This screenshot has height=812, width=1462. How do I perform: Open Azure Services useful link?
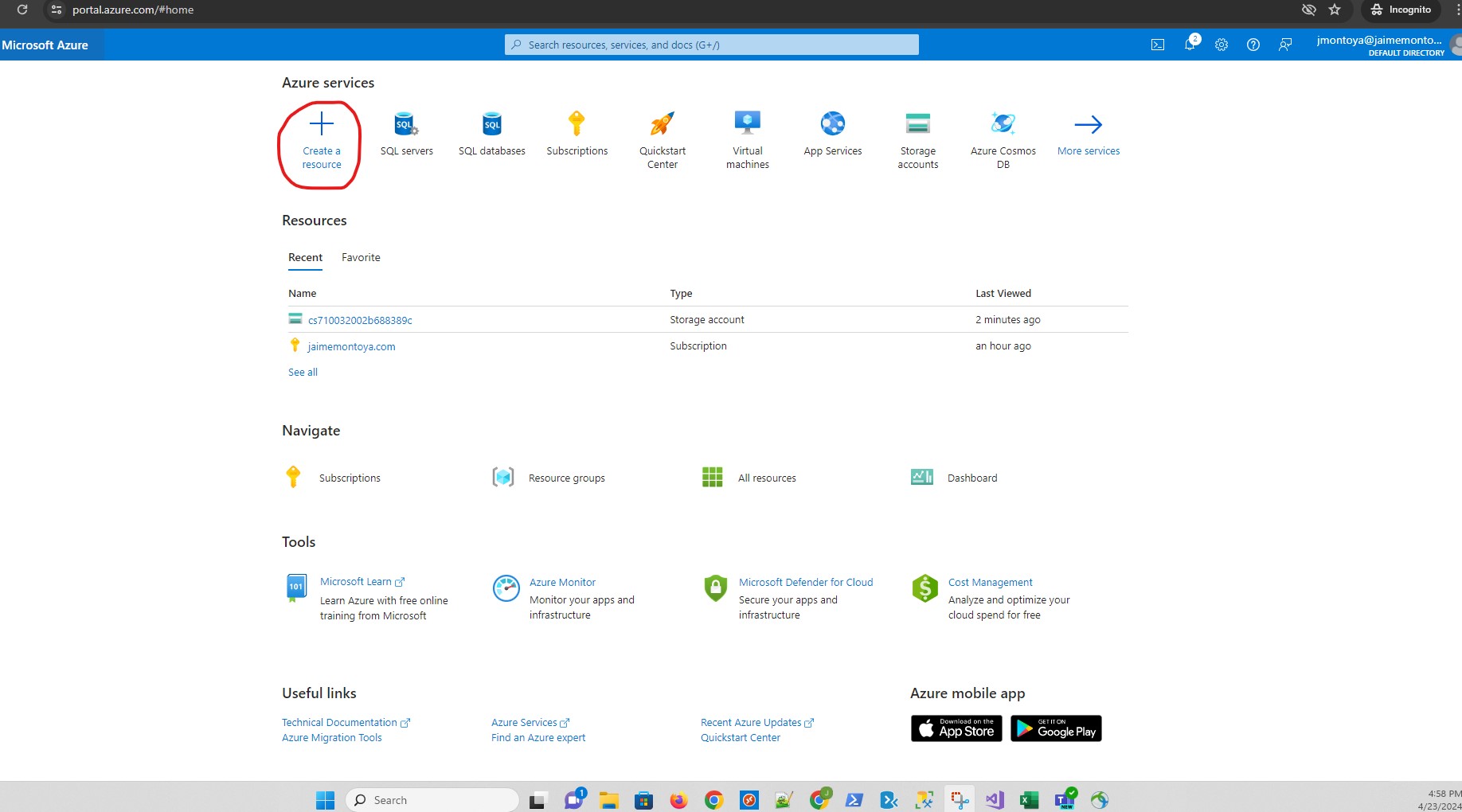pyautogui.click(x=530, y=722)
